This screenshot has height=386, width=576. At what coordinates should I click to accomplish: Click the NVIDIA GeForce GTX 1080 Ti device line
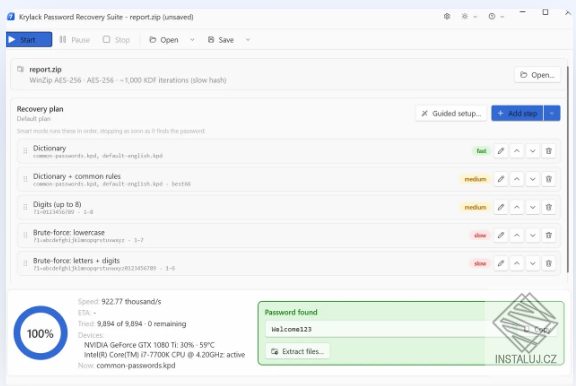click(x=149, y=345)
